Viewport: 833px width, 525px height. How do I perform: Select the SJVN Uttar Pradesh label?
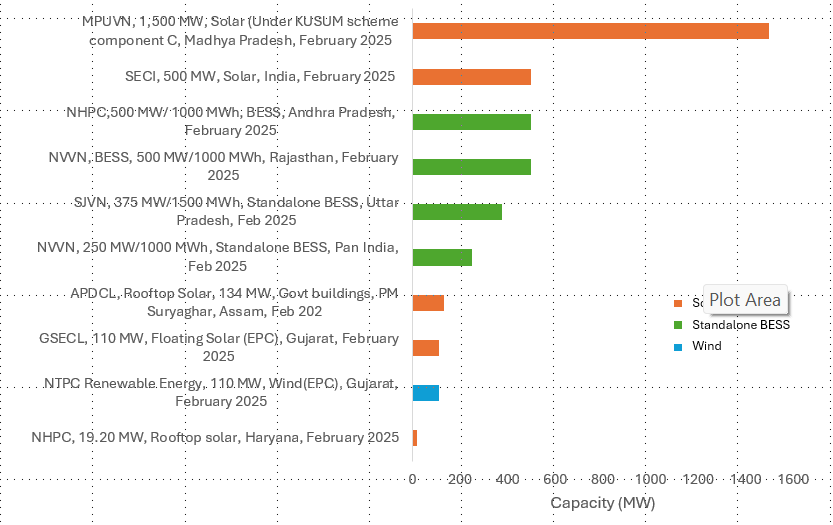236,211
